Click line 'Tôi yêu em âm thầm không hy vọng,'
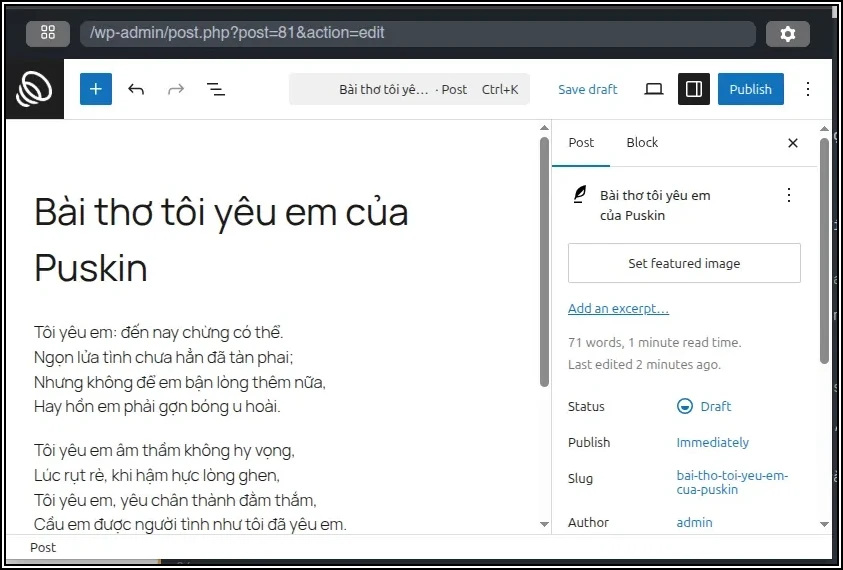This screenshot has height=570, width=843. point(164,450)
